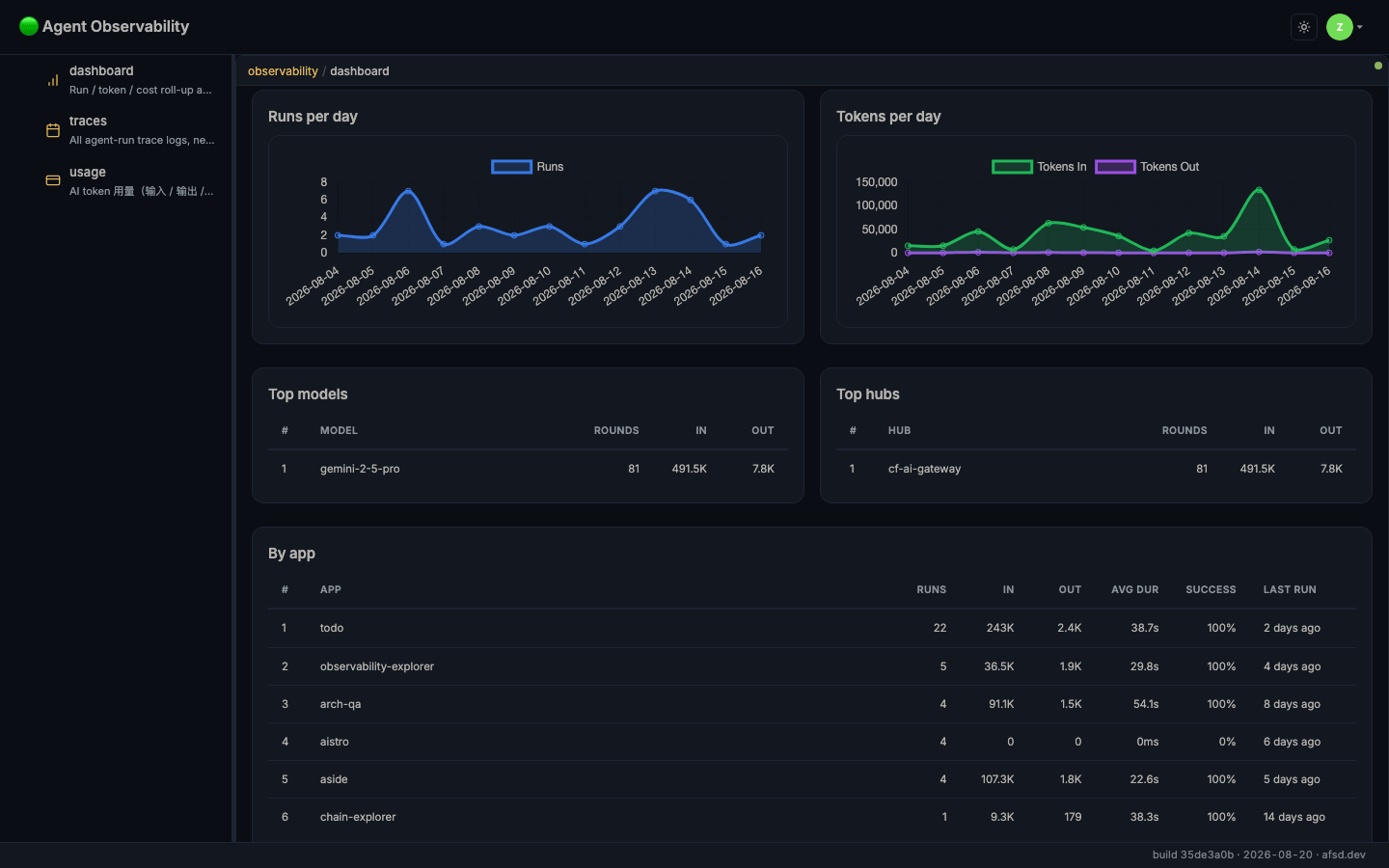This screenshot has width=1389, height=868.
Task: Click the traces calendar icon in sidebar
Action: [x=53, y=130]
